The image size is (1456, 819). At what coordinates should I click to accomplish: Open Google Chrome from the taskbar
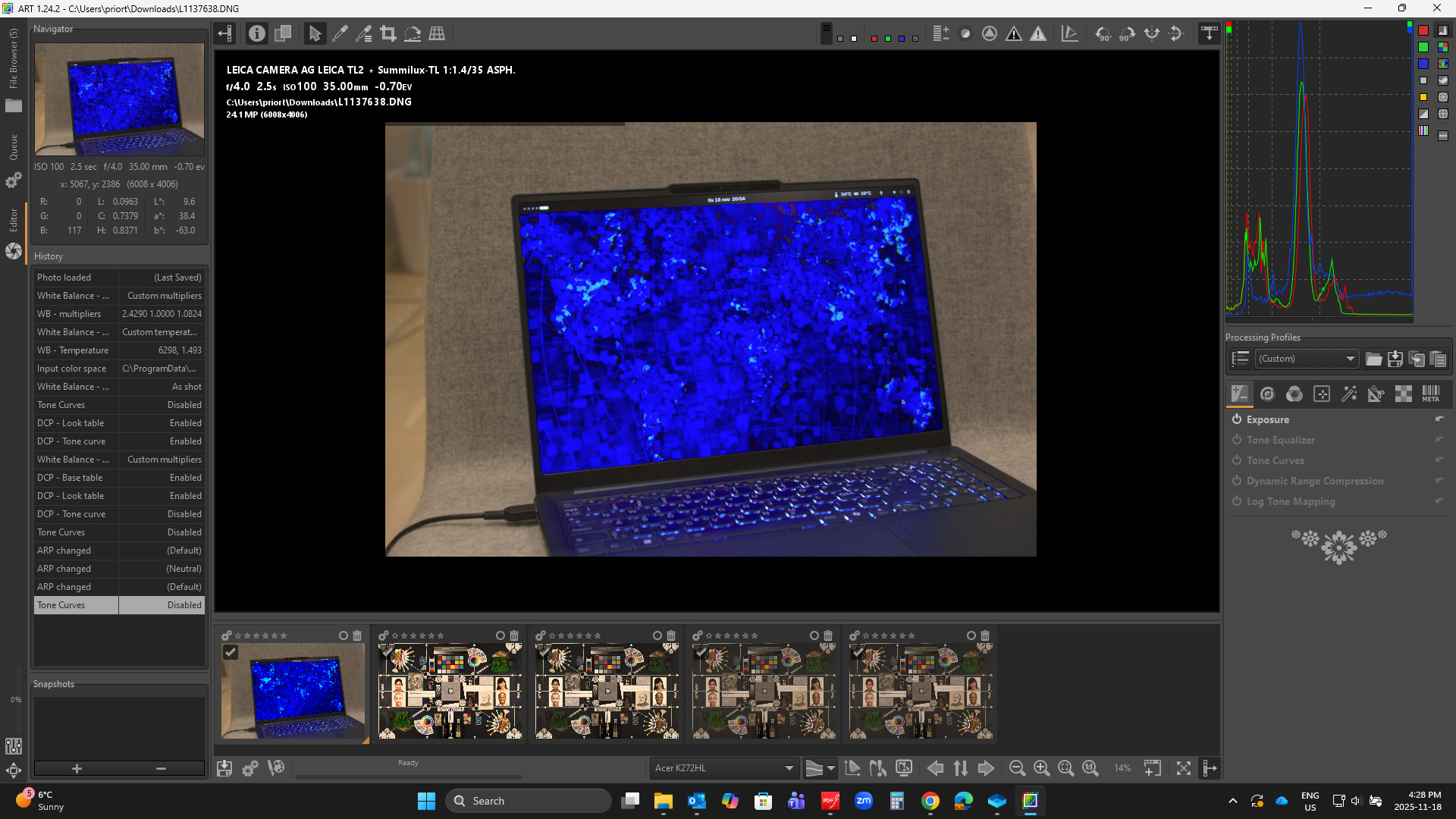coord(930,801)
